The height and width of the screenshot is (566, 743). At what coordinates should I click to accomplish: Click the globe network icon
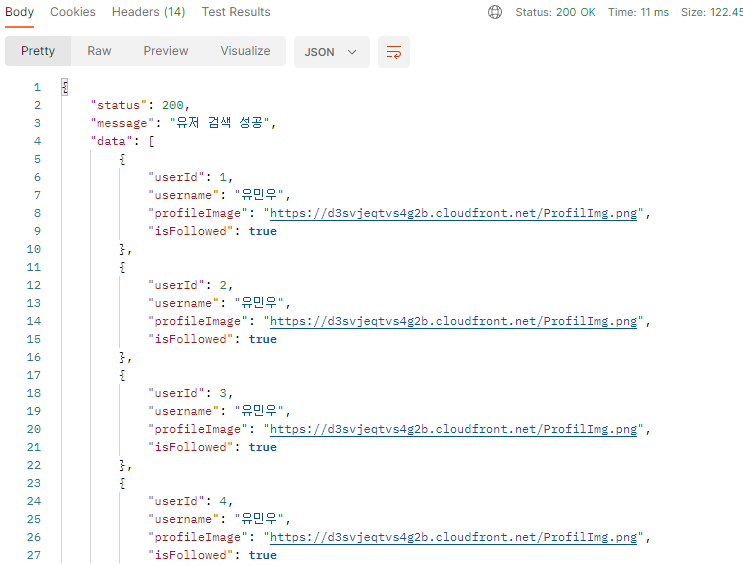(x=495, y=12)
